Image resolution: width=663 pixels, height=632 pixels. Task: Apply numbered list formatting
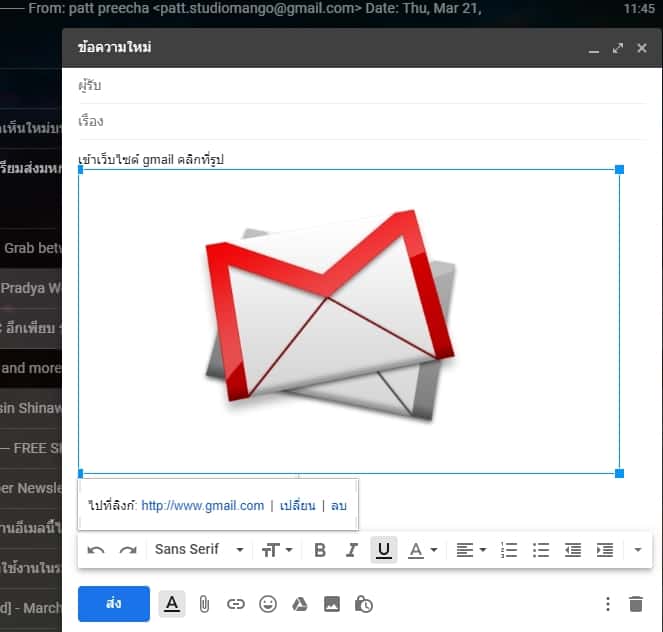click(x=509, y=550)
